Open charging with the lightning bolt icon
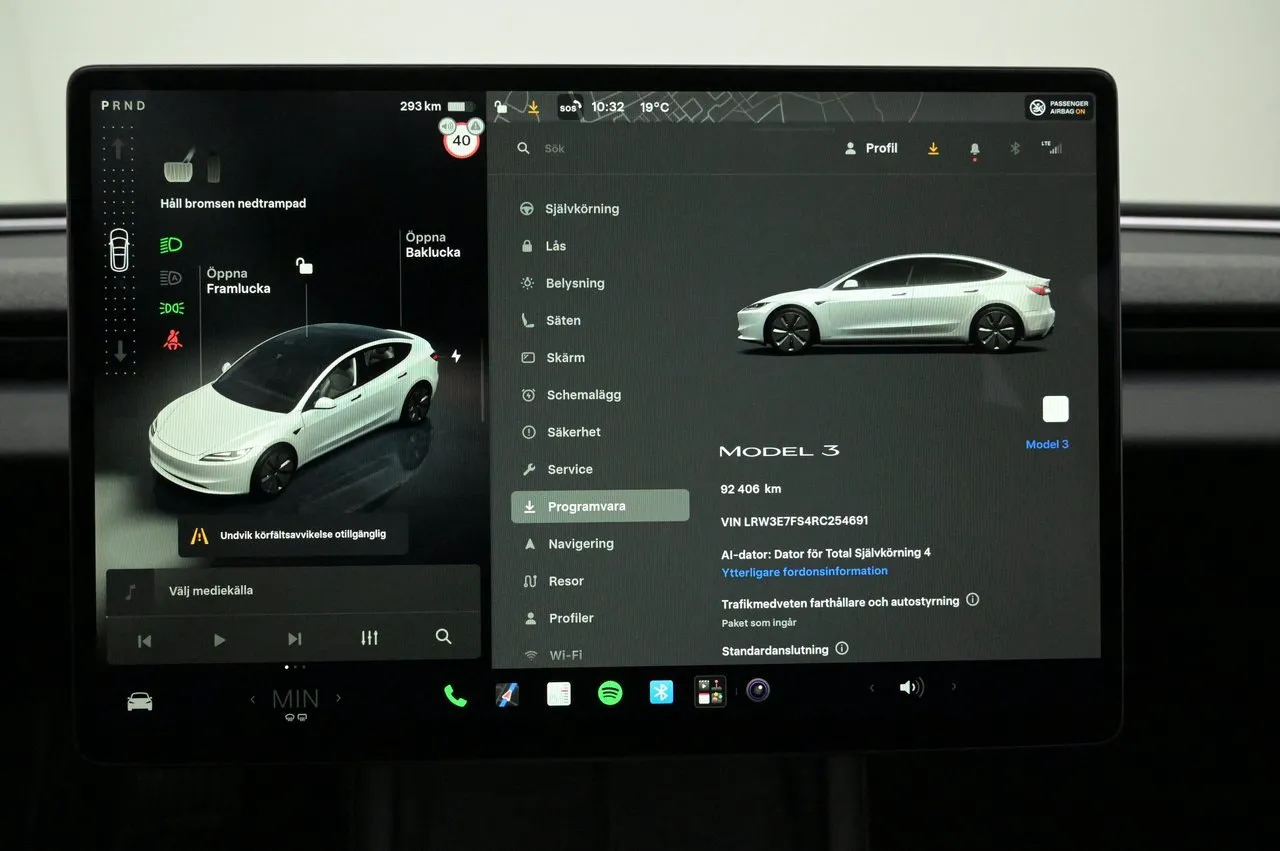 tap(456, 356)
